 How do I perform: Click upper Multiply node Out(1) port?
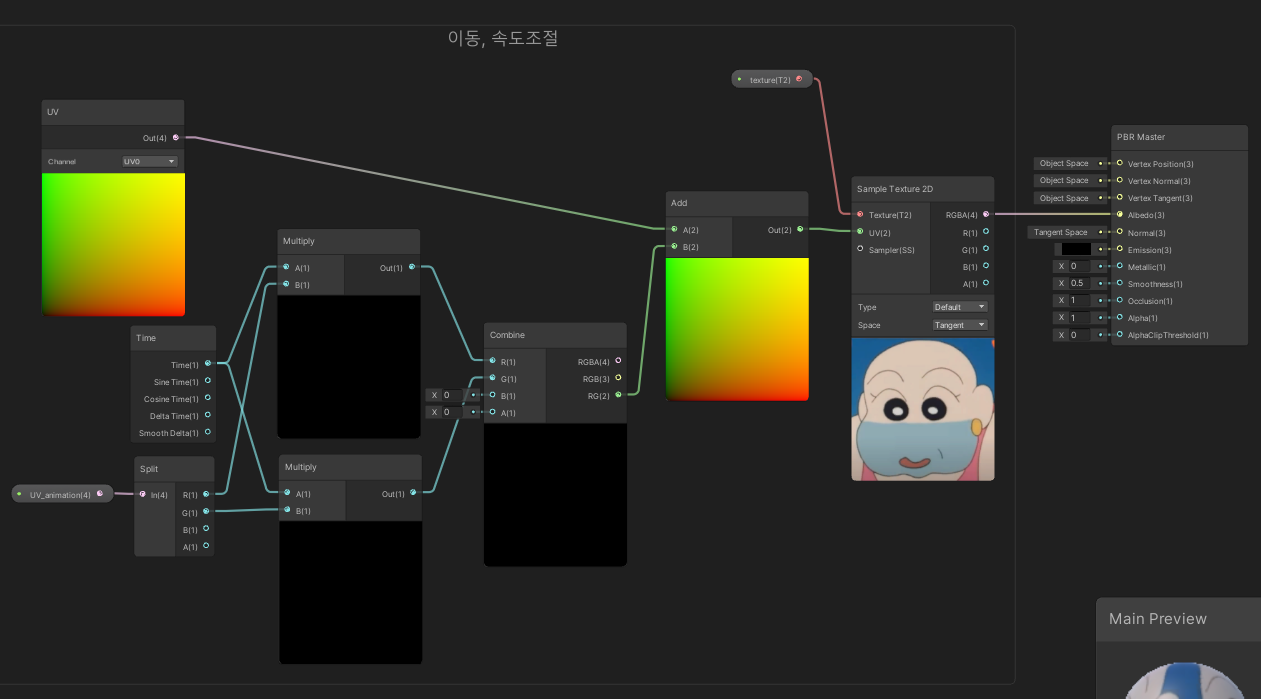click(412, 267)
